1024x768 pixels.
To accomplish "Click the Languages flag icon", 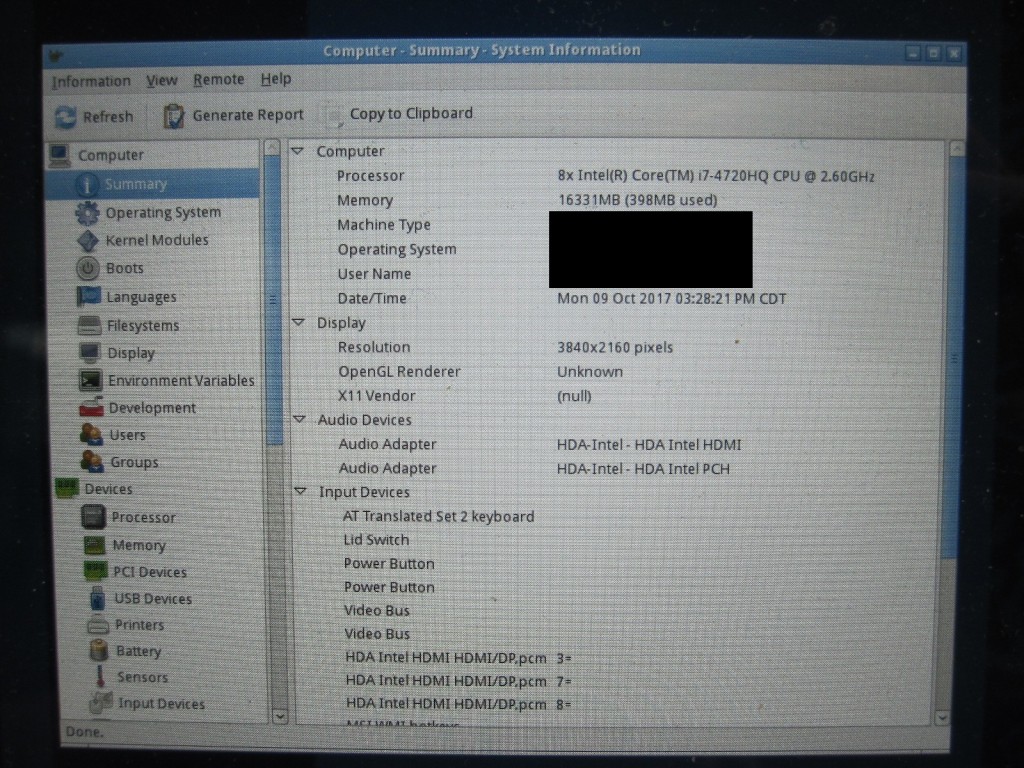I will coord(88,296).
